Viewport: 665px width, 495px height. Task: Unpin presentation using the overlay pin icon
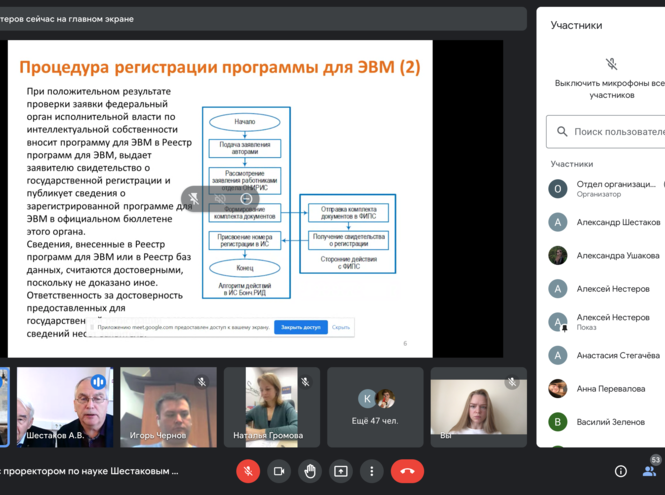193,198
